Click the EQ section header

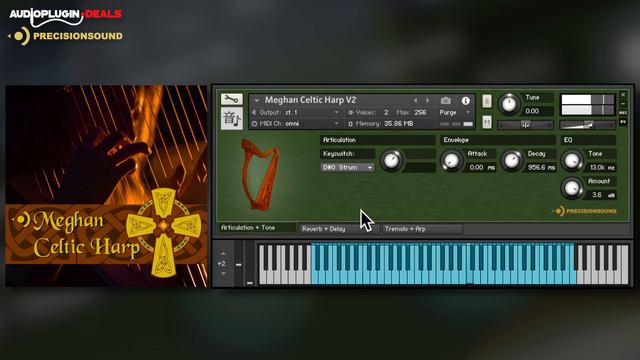tap(588, 140)
